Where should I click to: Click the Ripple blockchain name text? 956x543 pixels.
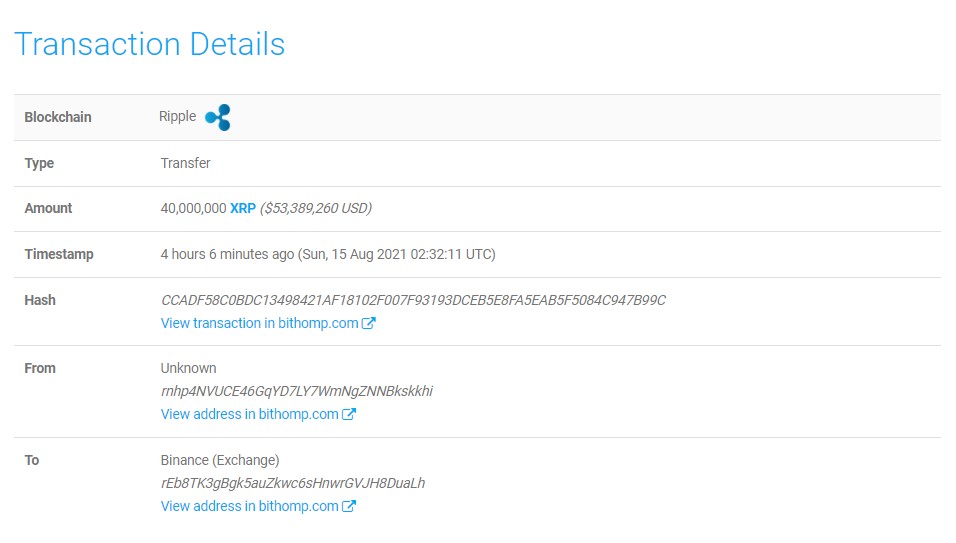178,116
